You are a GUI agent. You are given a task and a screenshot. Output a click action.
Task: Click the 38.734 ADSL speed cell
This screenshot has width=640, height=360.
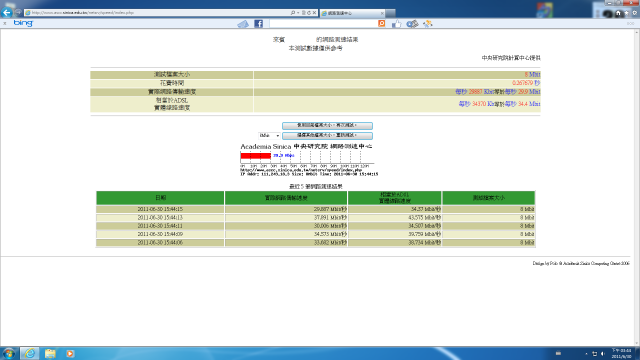395,242
